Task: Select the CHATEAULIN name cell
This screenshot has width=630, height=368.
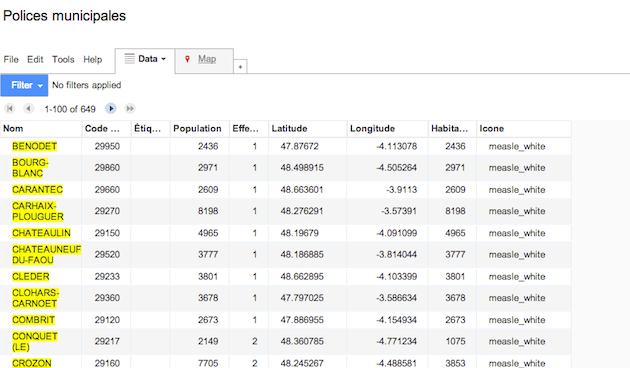Action: point(41,233)
